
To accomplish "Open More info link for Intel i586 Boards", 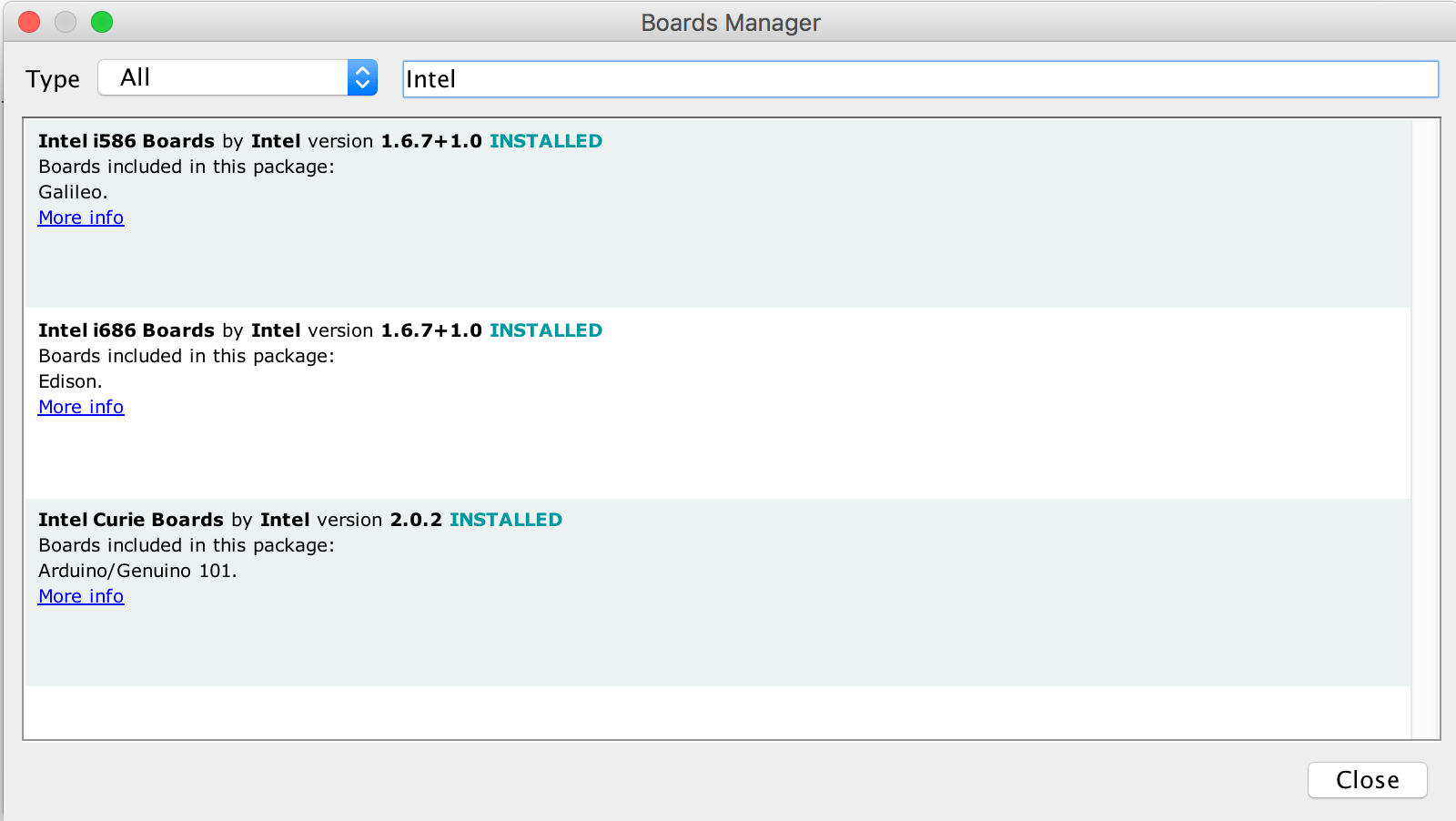I will point(81,218).
